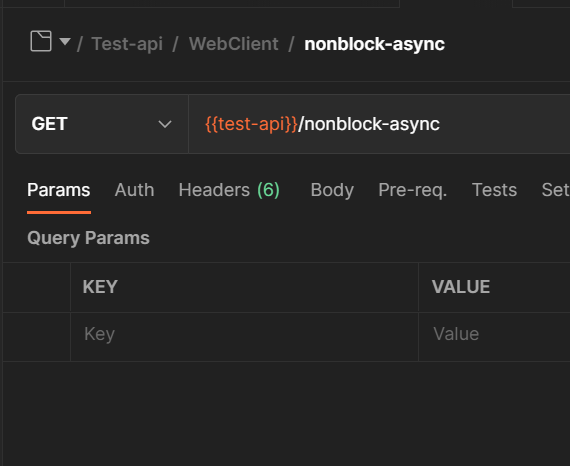The width and height of the screenshot is (570, 466).
Task: Click the nonblock-async request name
Action: (374, 44)
